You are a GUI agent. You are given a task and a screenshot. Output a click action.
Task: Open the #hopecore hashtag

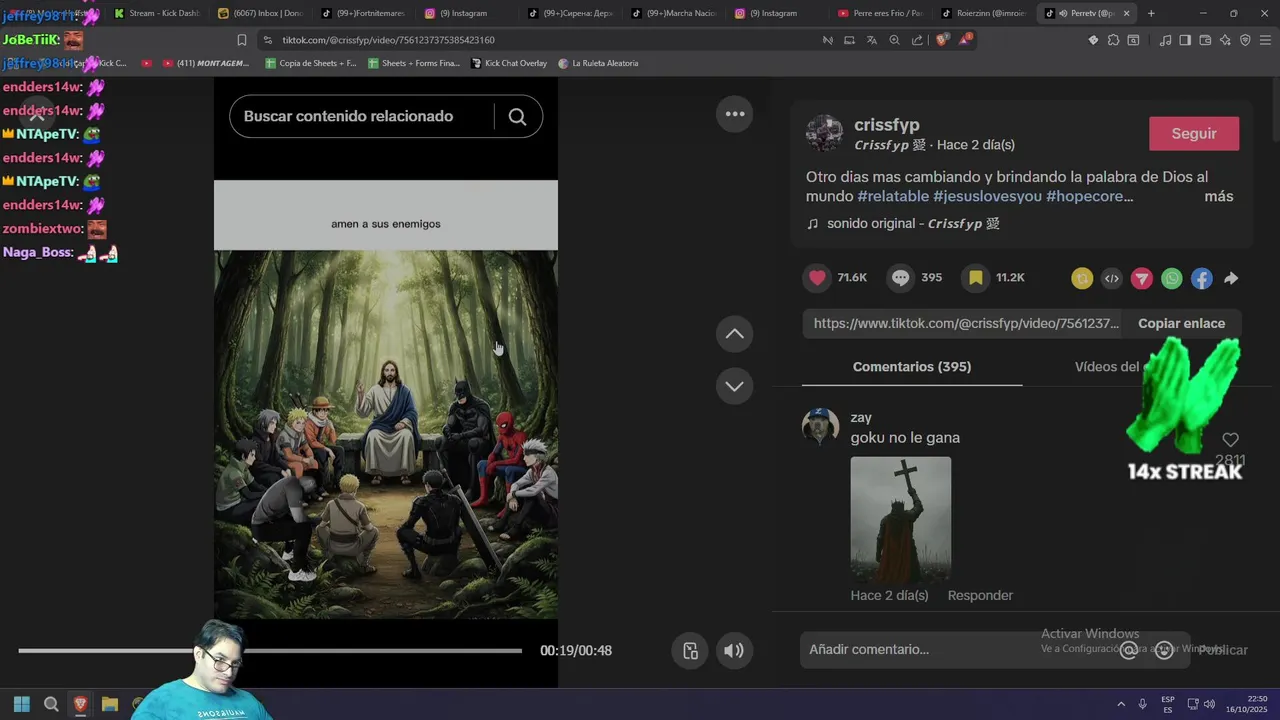coord(1089,197)
